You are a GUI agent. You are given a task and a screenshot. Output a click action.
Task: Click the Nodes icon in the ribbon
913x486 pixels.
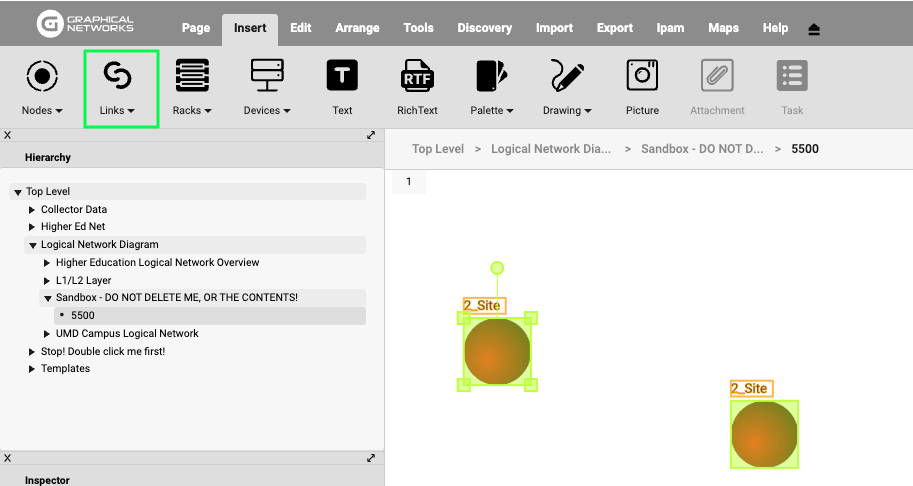(41, 76)
